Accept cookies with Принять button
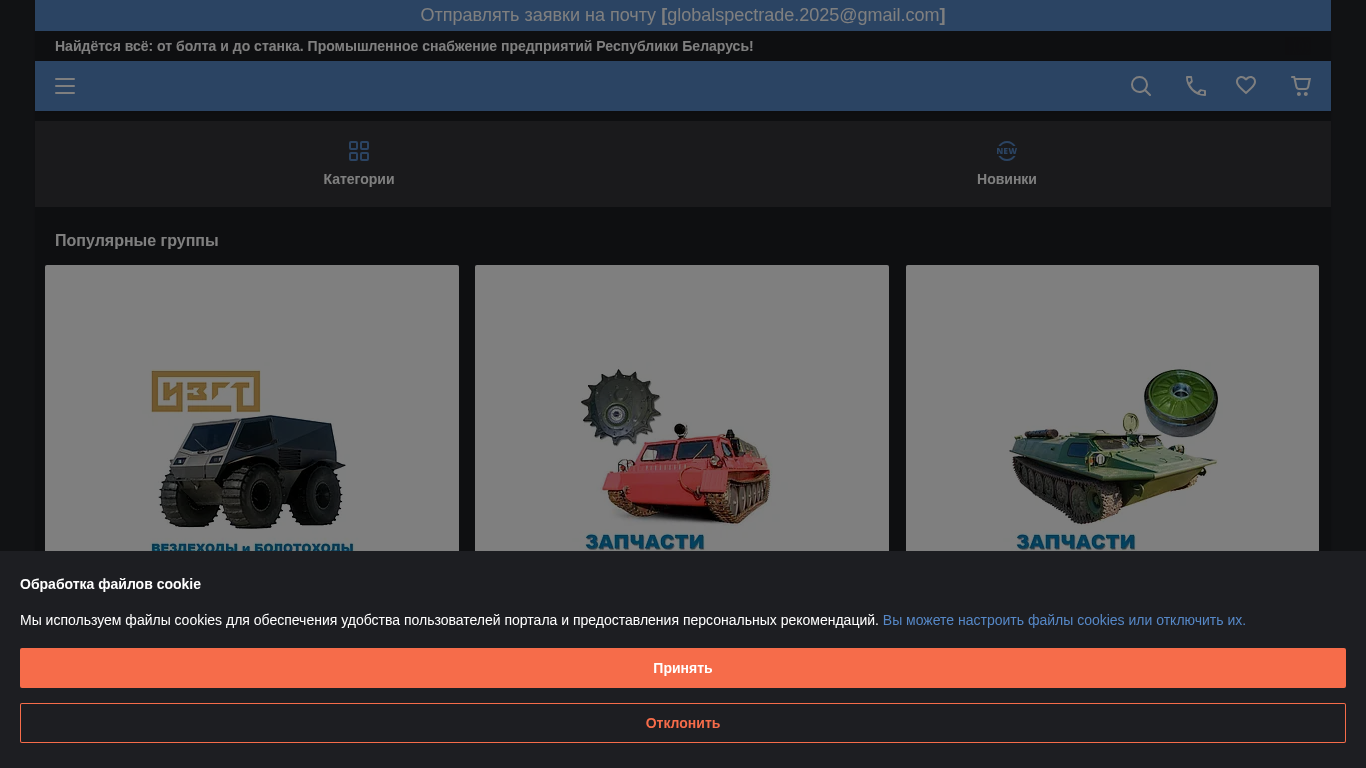This screenshot has width=1366, height=768. [683, 668]
